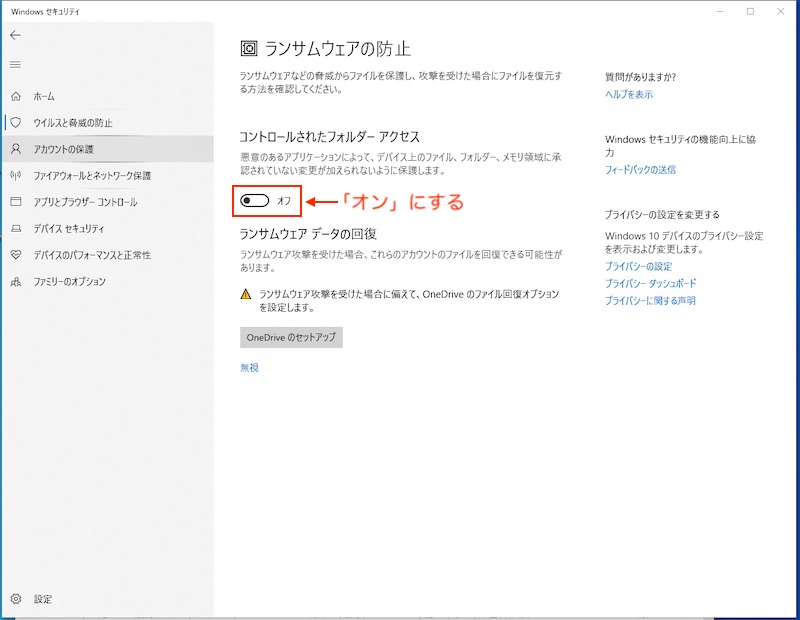Screen dimensions: 800x620
Task: Click the yellow warning triangle icon
Action: 246,294
